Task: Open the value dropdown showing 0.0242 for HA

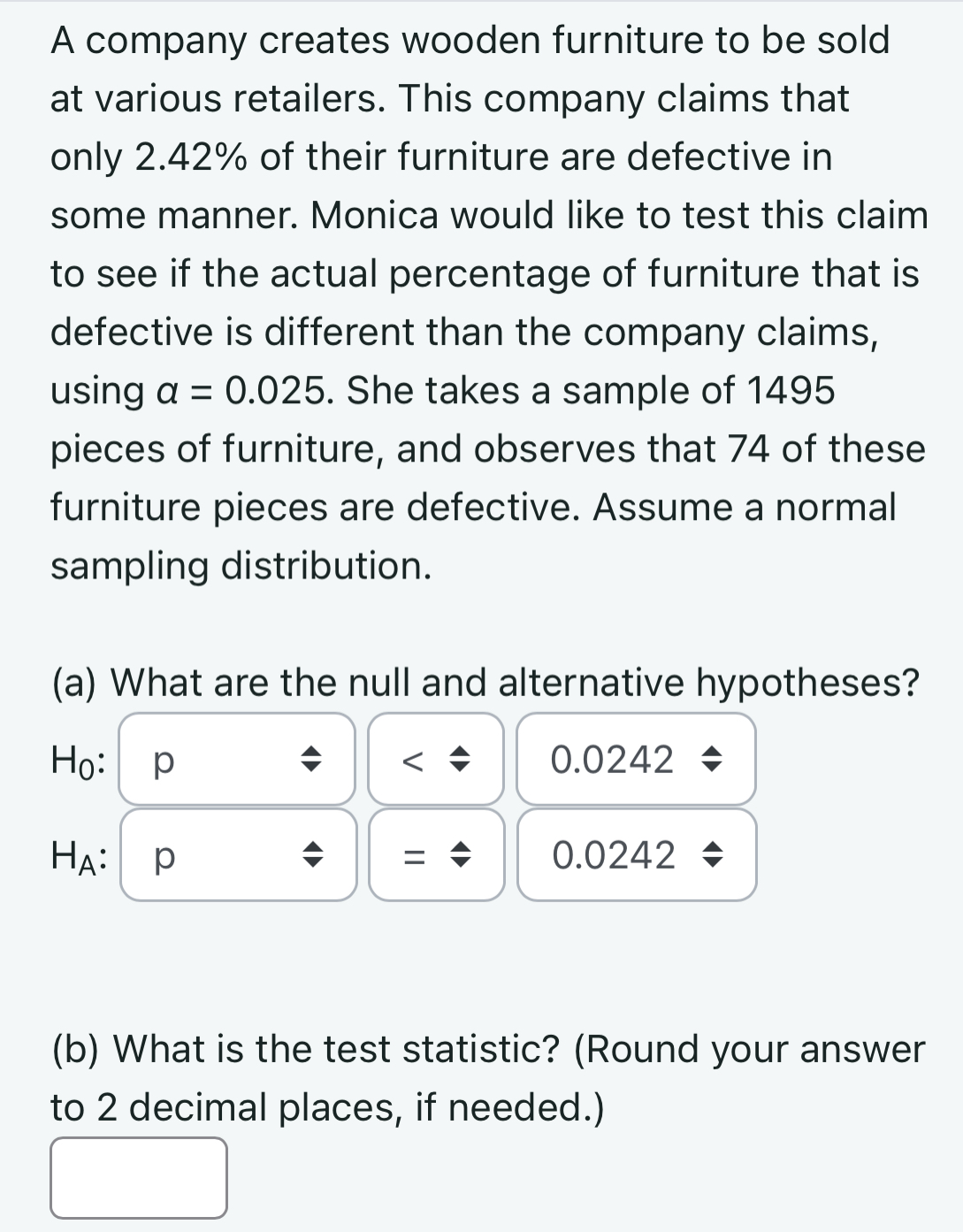Action: (637, 856)
